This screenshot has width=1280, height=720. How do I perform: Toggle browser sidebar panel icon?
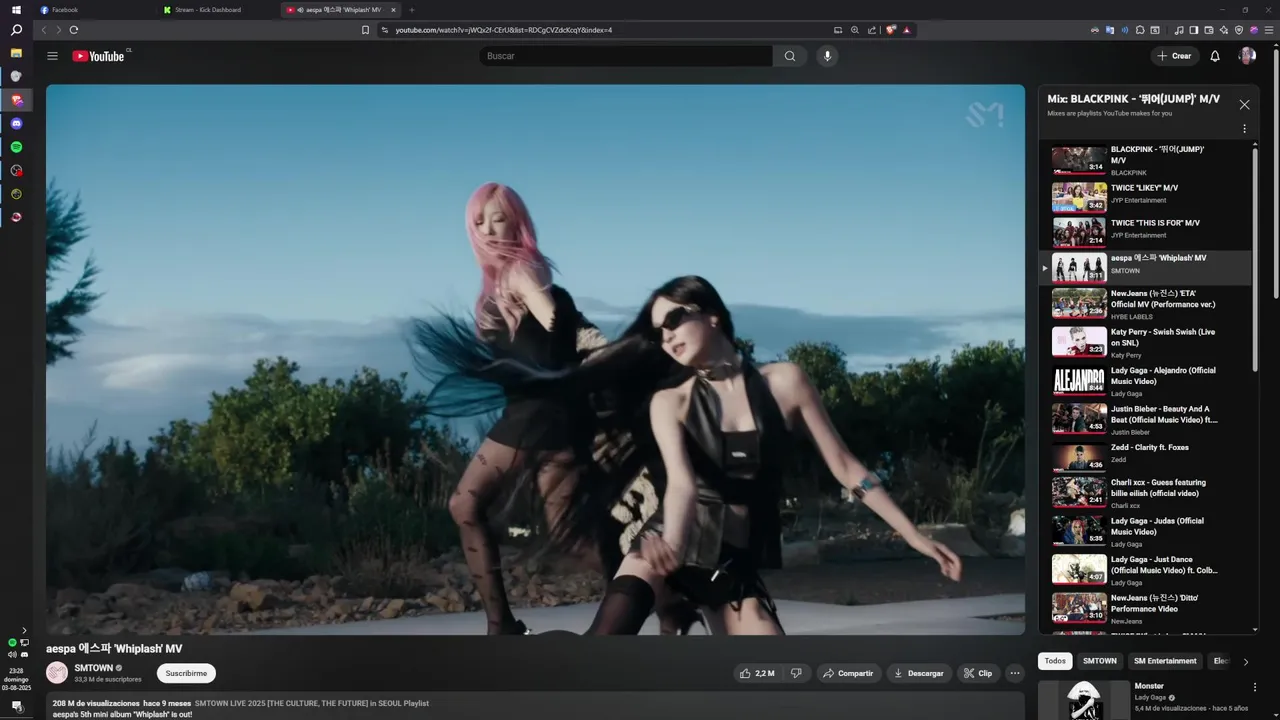[x=1194, y=30]
